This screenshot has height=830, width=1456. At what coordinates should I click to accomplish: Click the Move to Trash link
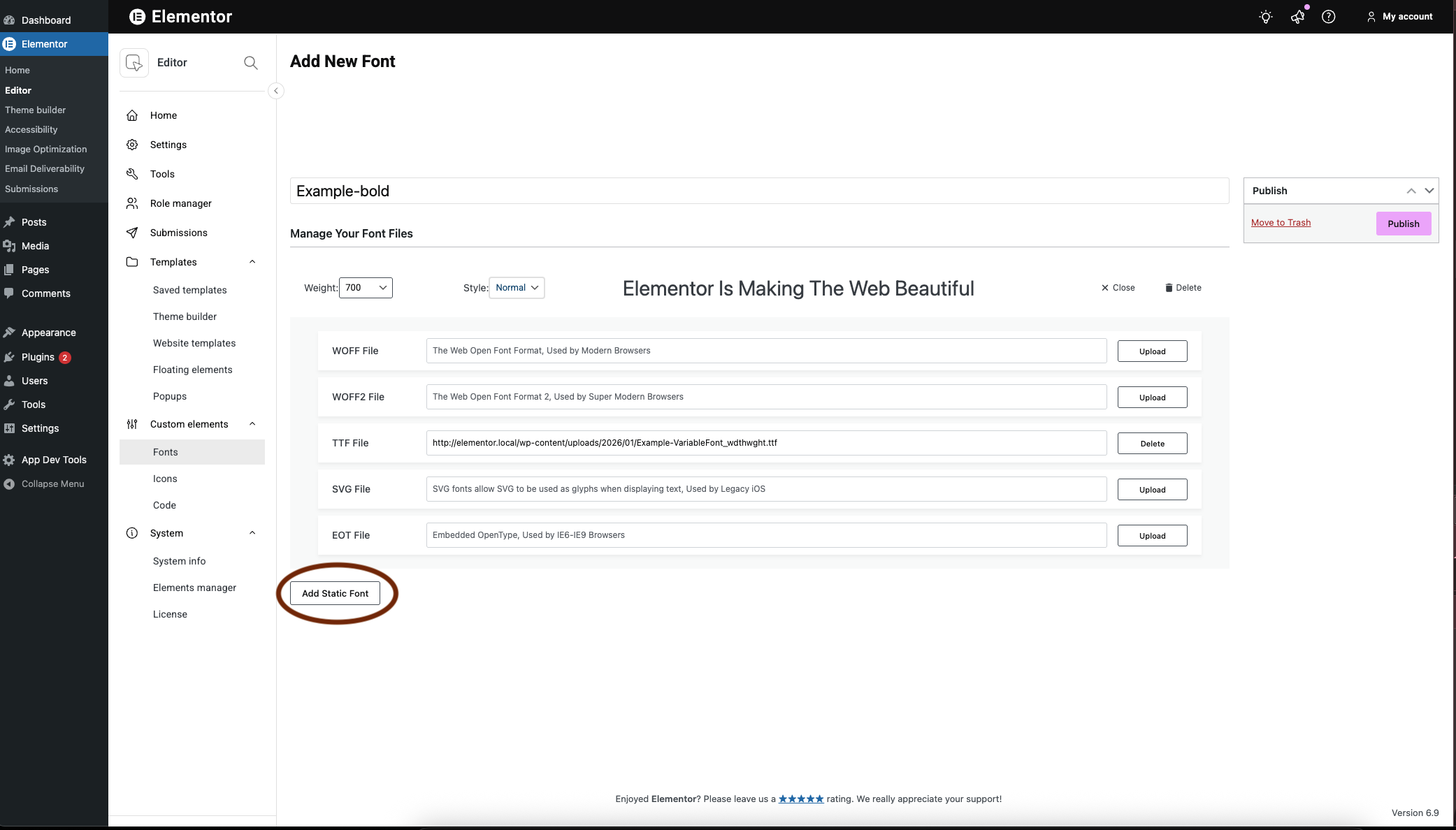click(1281, 223)
